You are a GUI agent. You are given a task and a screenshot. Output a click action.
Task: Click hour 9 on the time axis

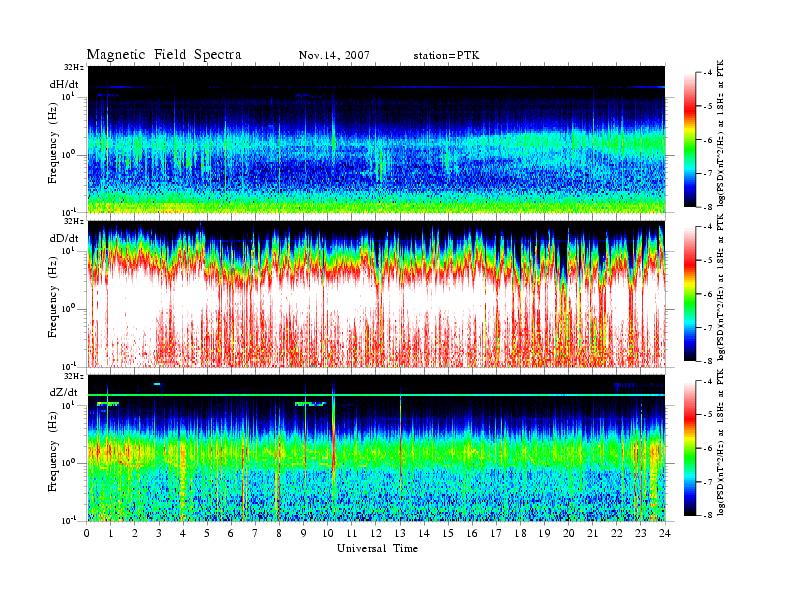304,533
